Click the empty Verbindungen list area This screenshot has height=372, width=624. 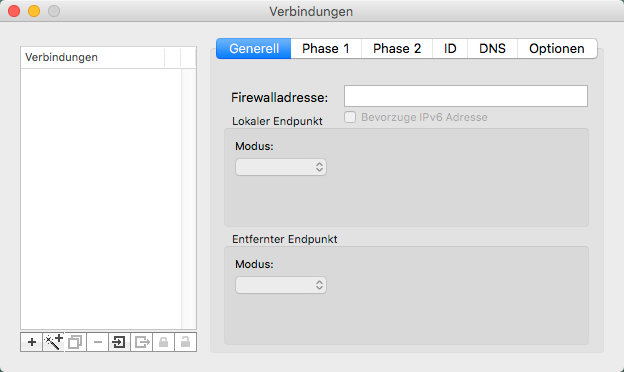101,199
